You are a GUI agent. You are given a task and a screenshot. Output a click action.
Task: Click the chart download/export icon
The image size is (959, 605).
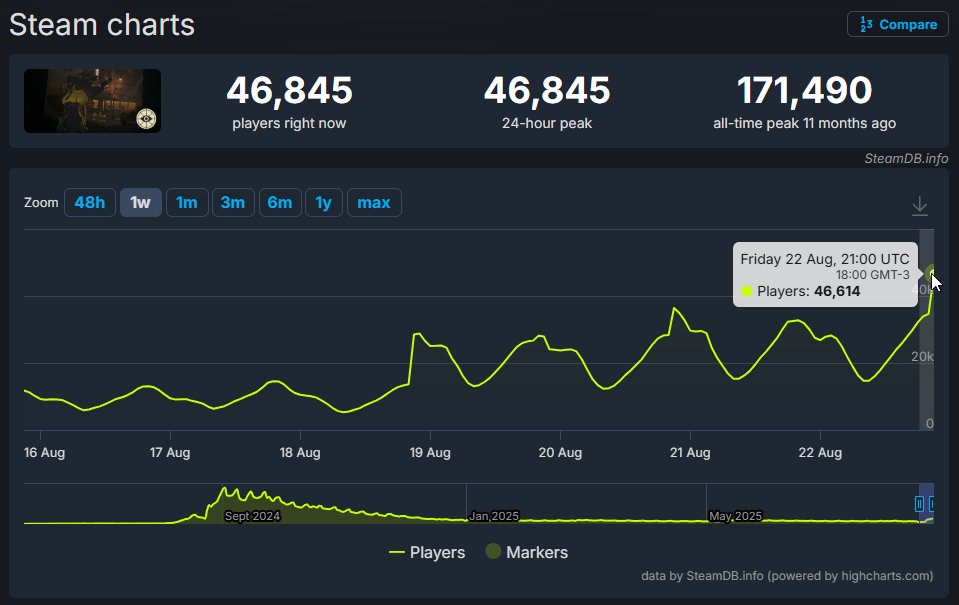[x=919, y=203]
